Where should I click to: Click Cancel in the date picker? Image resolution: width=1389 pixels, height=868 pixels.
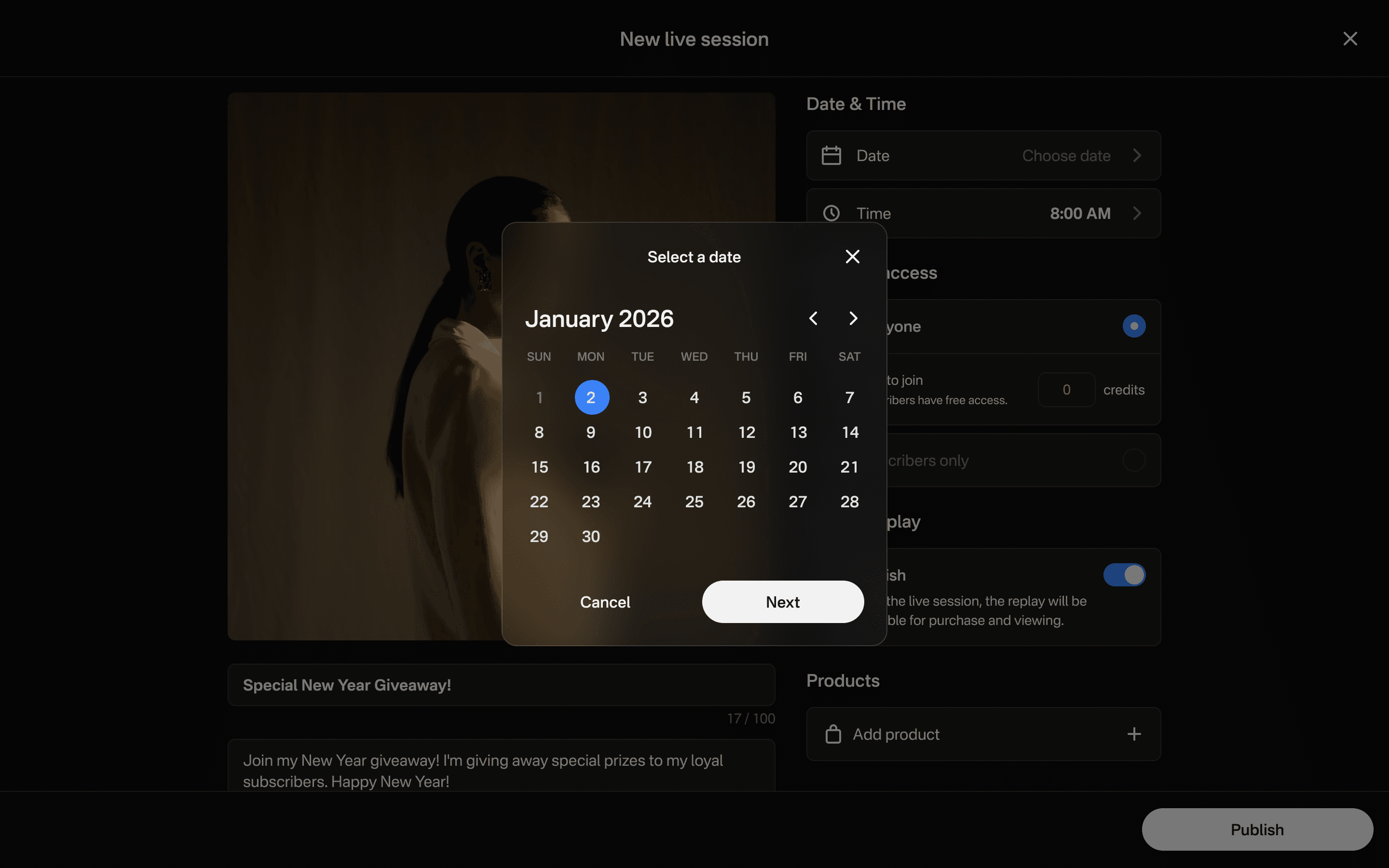(x=605, y=602)
